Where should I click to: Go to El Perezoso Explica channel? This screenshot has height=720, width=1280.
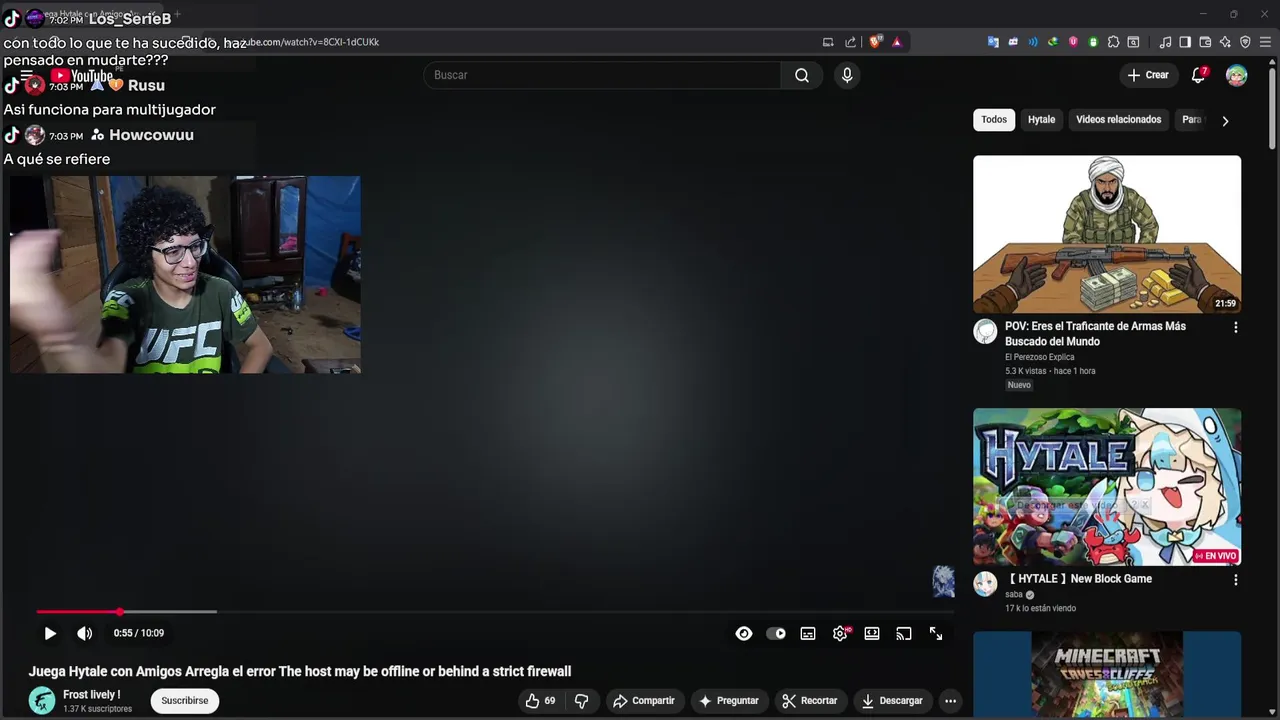(1040, 357)
